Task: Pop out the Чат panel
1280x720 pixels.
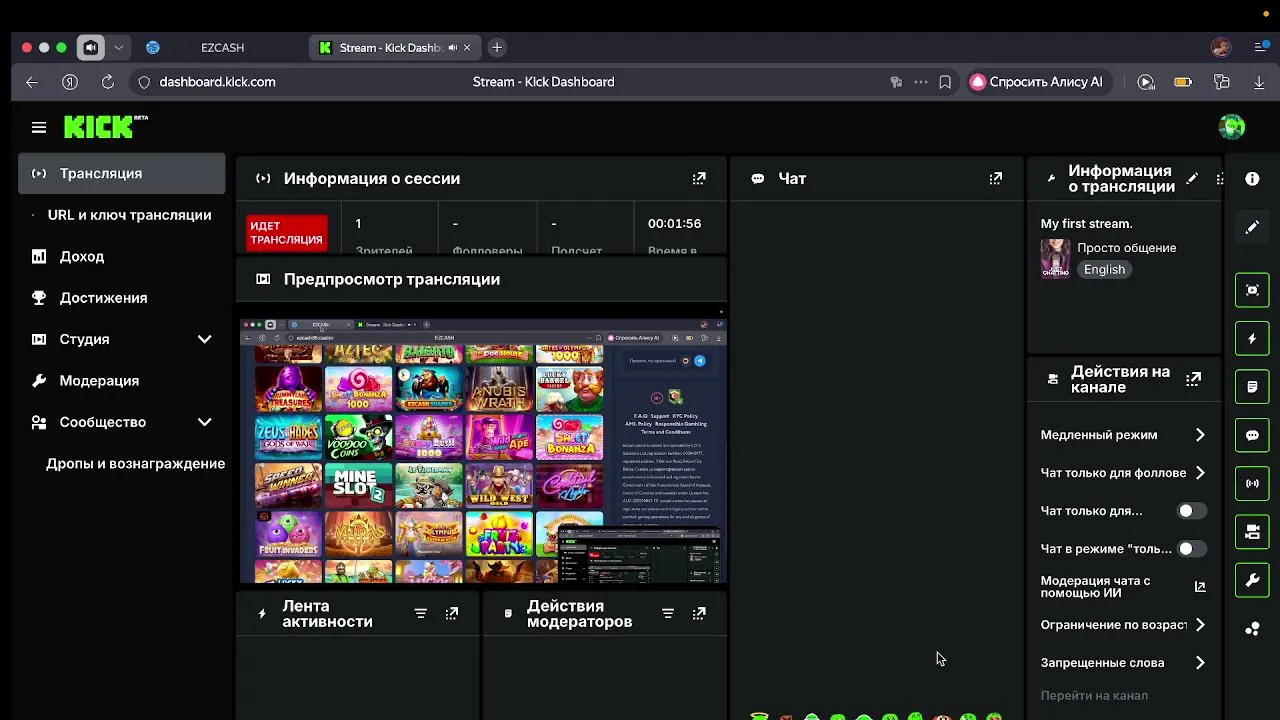Action: (995, 178)
